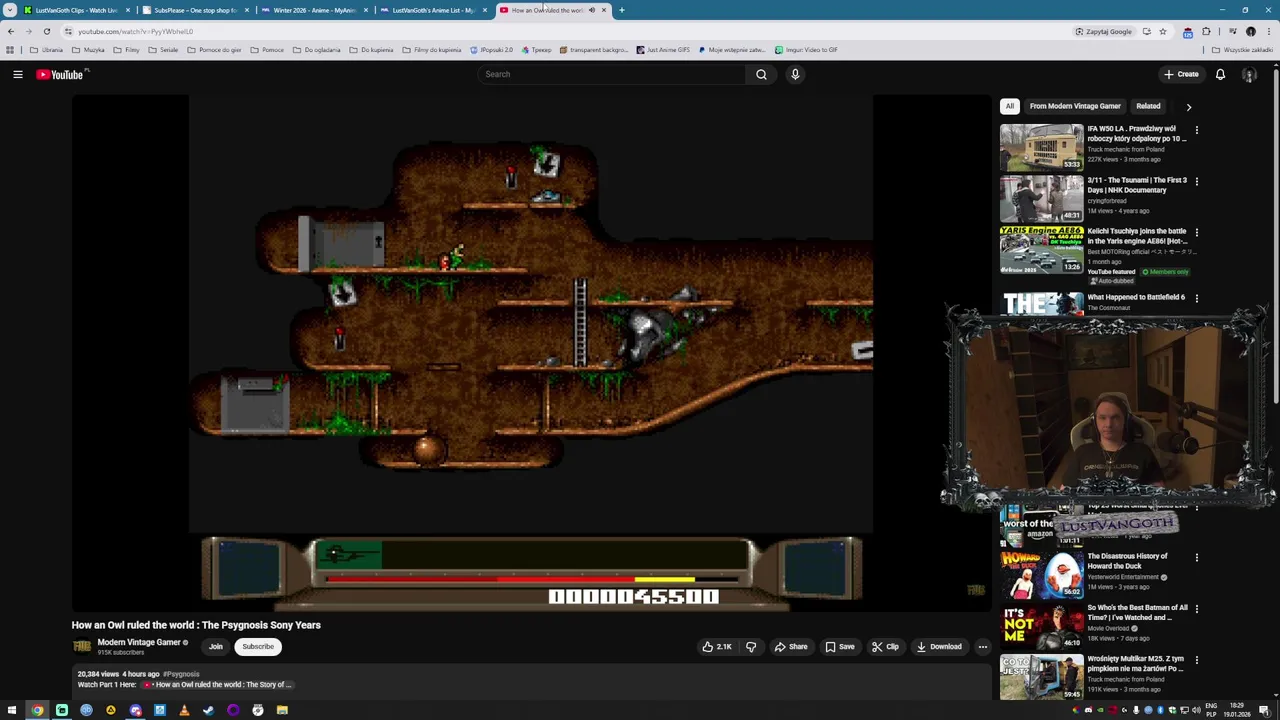This screenshot has height=720, width=1280.
Task: Open 3/11 Tsunami NHK documentary thumbnail
Action: click(1041, 198)
